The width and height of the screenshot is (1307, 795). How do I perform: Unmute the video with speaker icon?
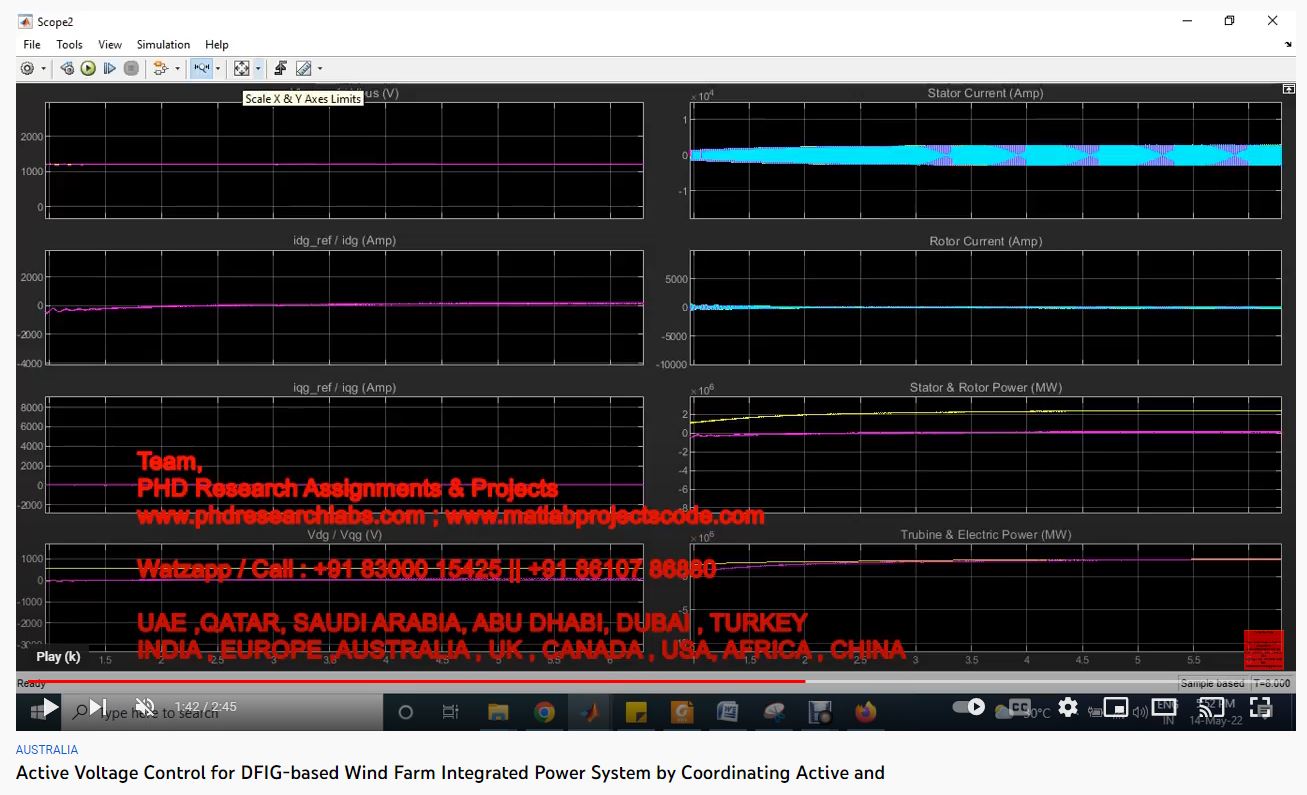click(x=145, y=707)
